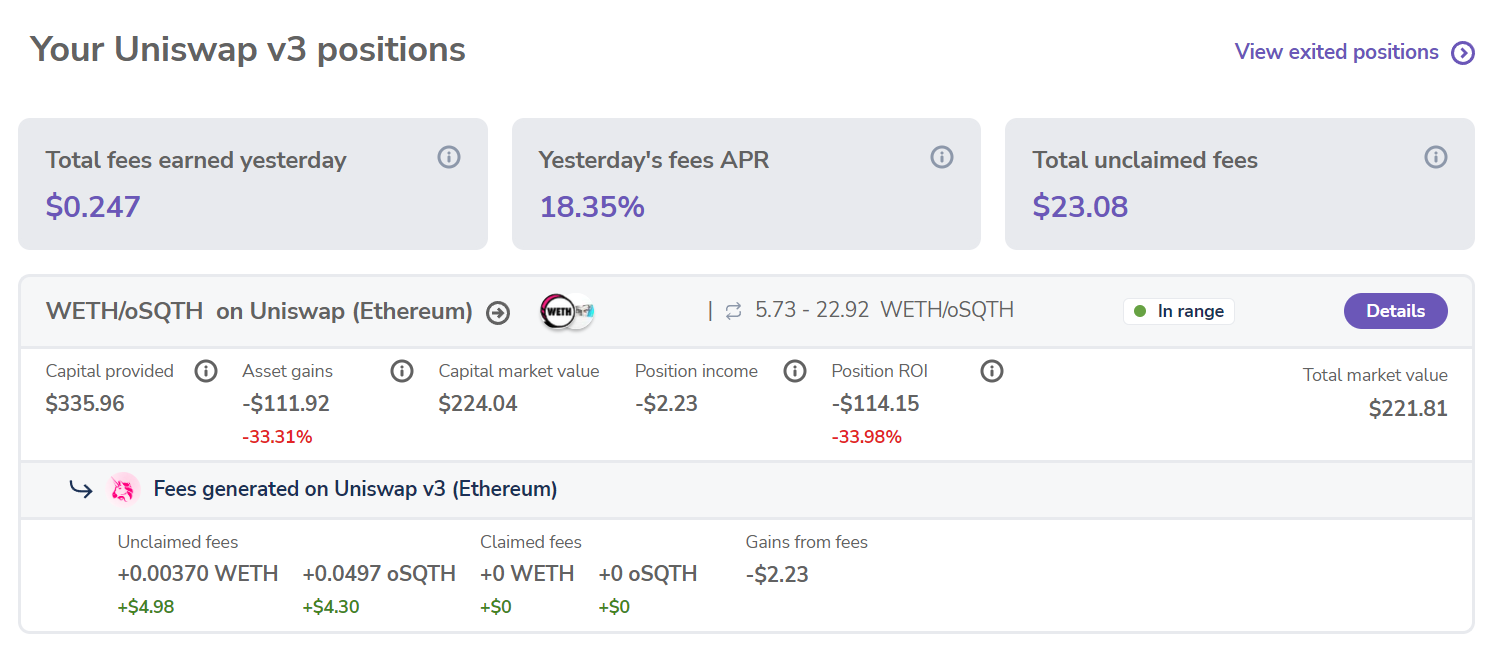Click the In range status badge
Screen dimensions: 1492x660
click(x=1179, y=311)
